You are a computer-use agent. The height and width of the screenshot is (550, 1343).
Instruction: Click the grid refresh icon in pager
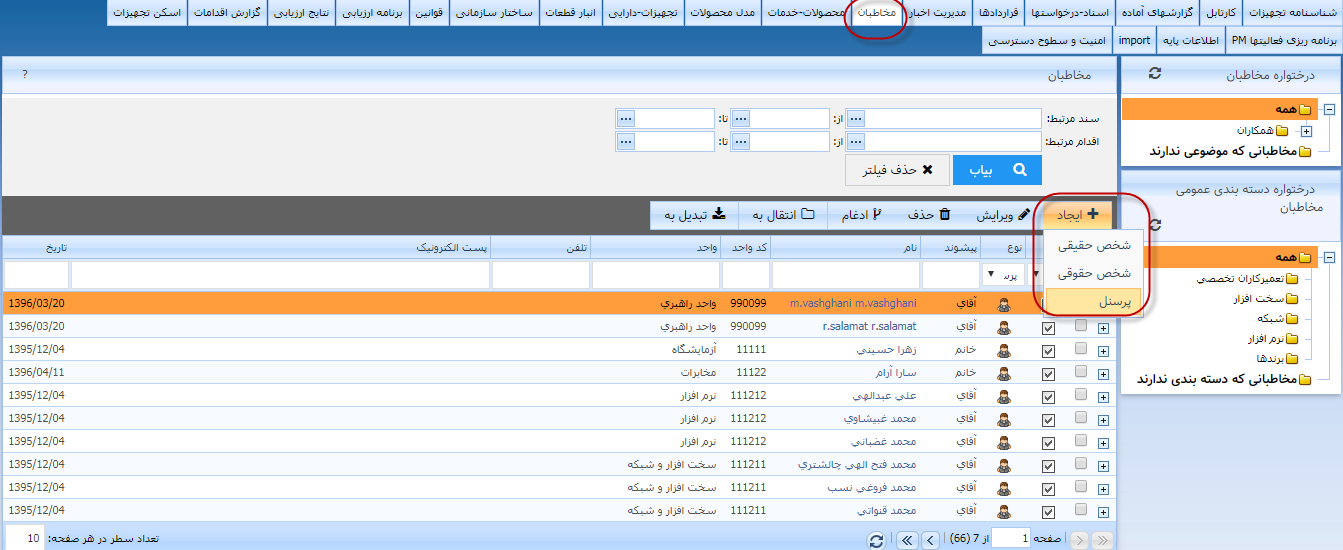(877, 540)
